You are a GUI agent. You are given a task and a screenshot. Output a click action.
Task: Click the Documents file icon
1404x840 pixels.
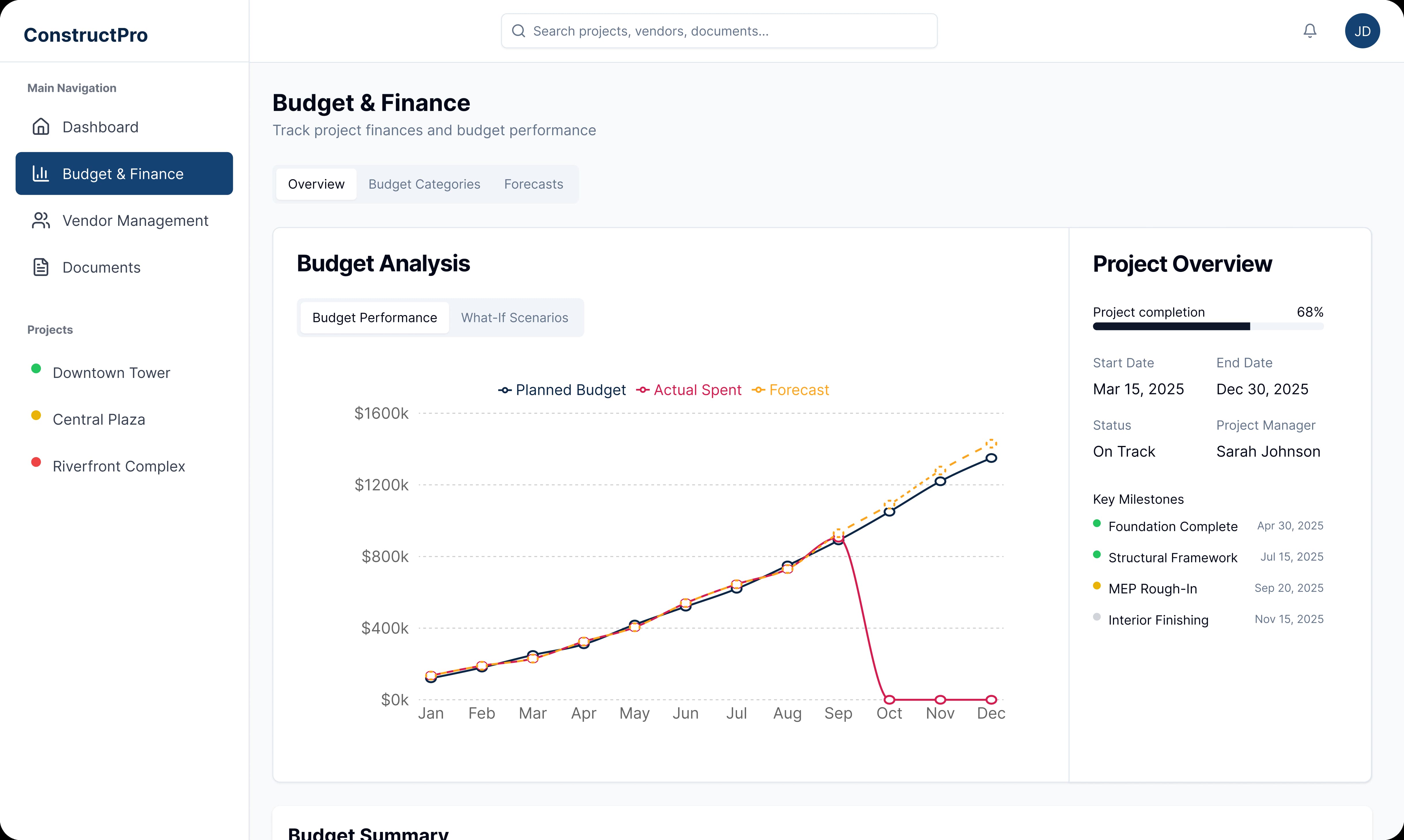pos(41,267)
